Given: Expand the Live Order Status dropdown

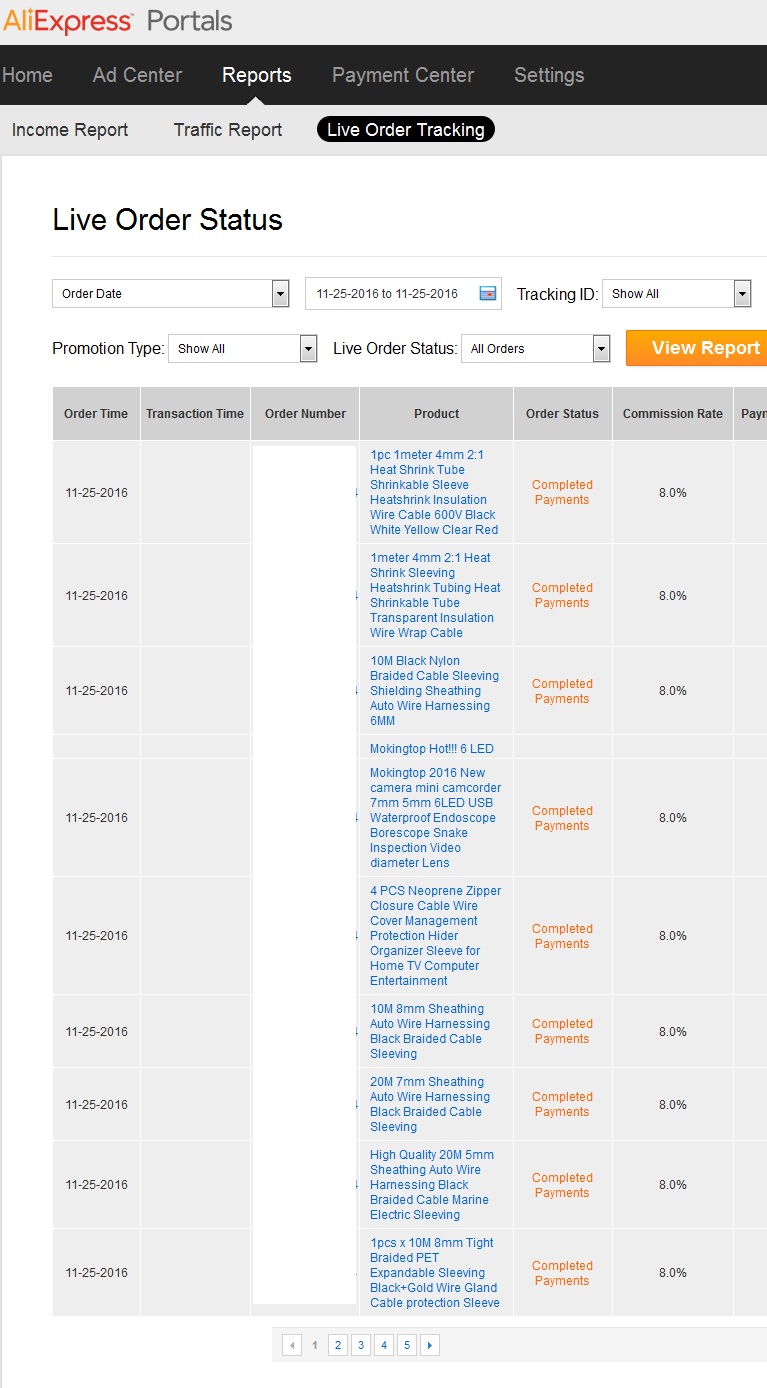Looking at the screenshot, I should [x=536, y=348].
